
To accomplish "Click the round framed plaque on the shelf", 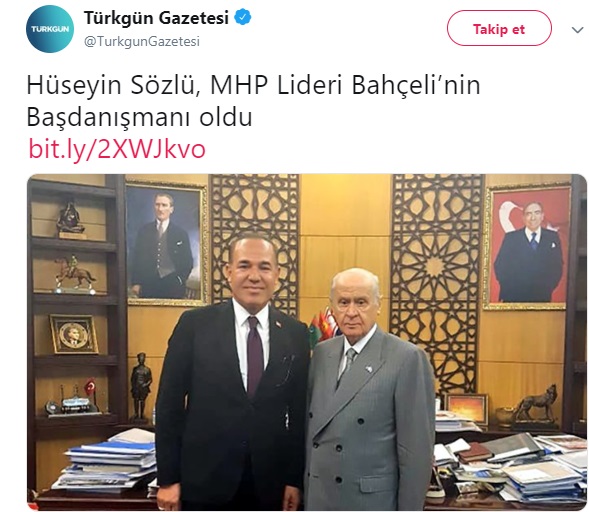I will coord(74,334).
